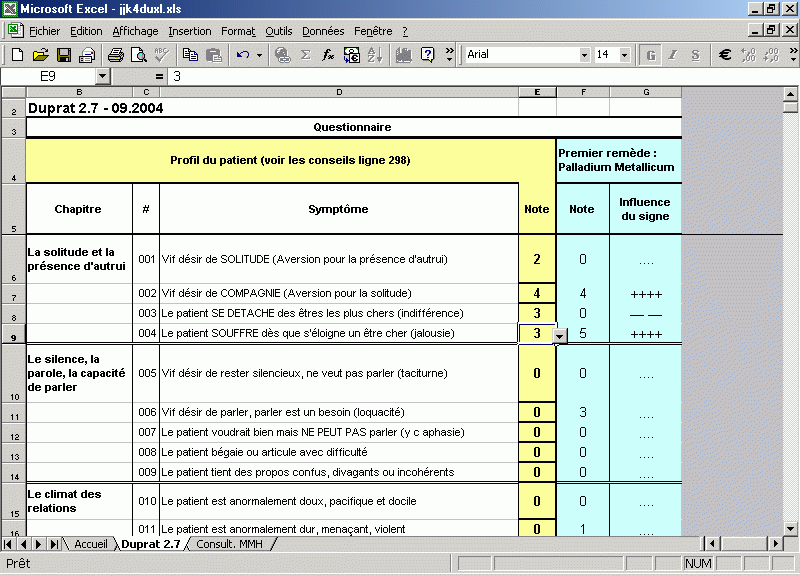Launch the euro conversion tool
800x576 pixels.
tap(352, 55)
